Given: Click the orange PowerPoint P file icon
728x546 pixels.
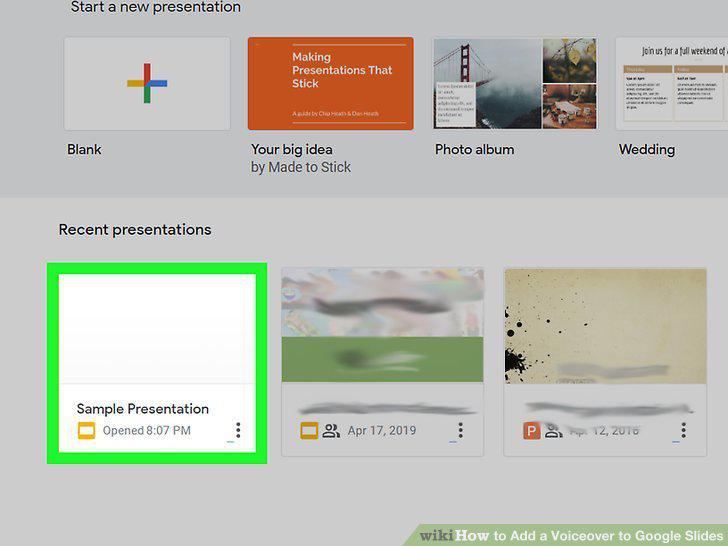Looking at the screenshot, I should click(532, 430).
